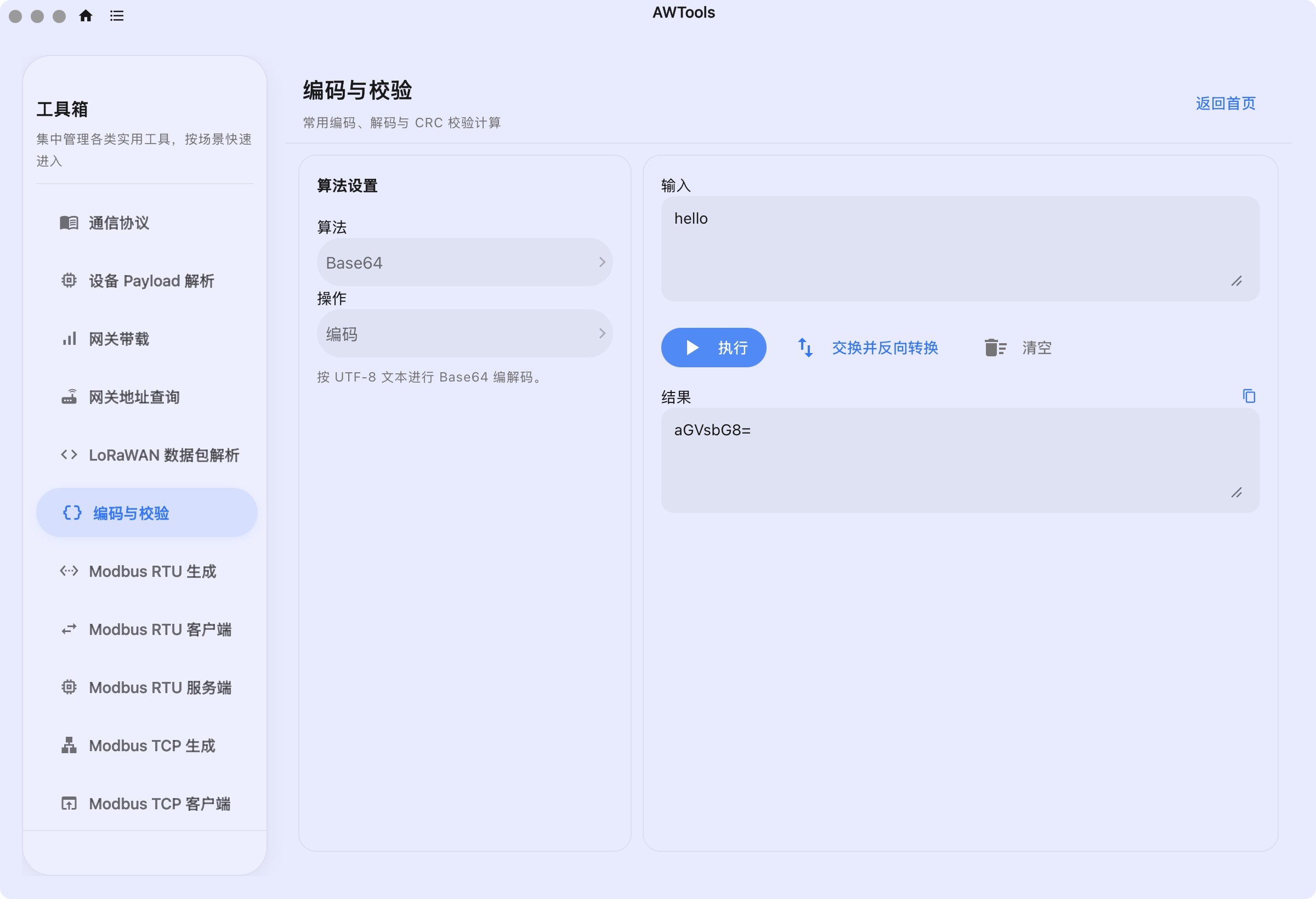
Task: Open Modbus RTU 生成 tool
Action: coord(146,571)
